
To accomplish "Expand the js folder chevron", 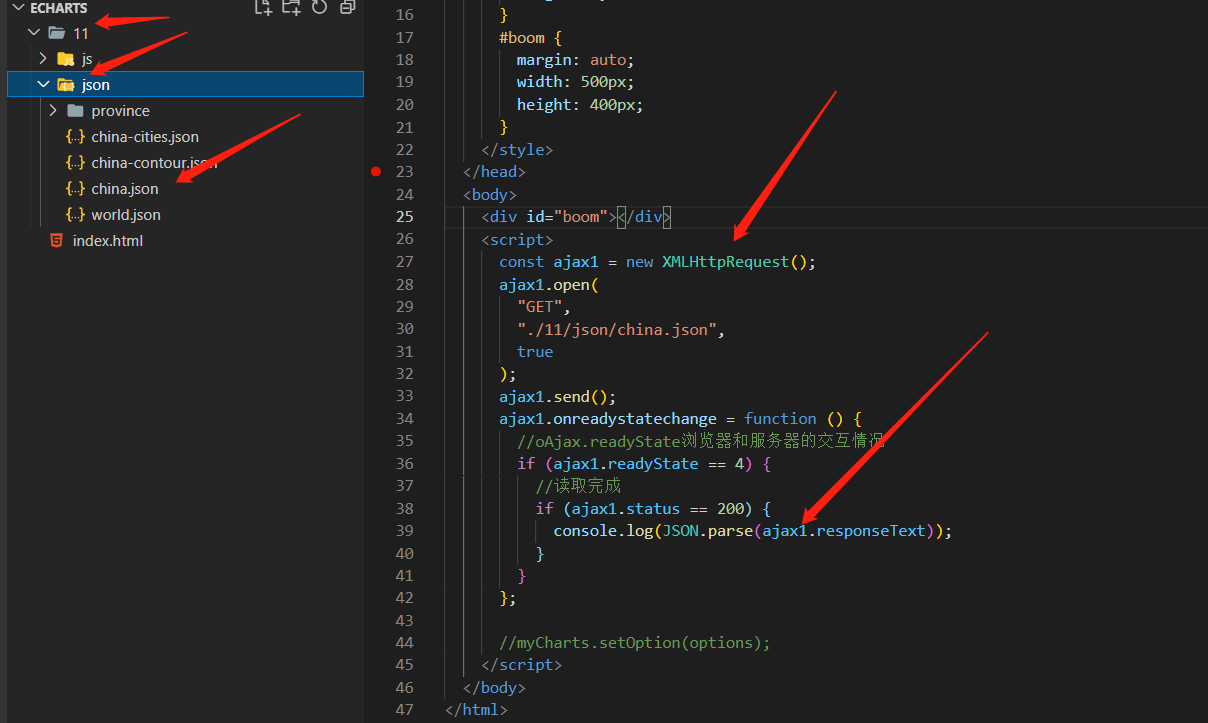I will (x=43, y=59).
